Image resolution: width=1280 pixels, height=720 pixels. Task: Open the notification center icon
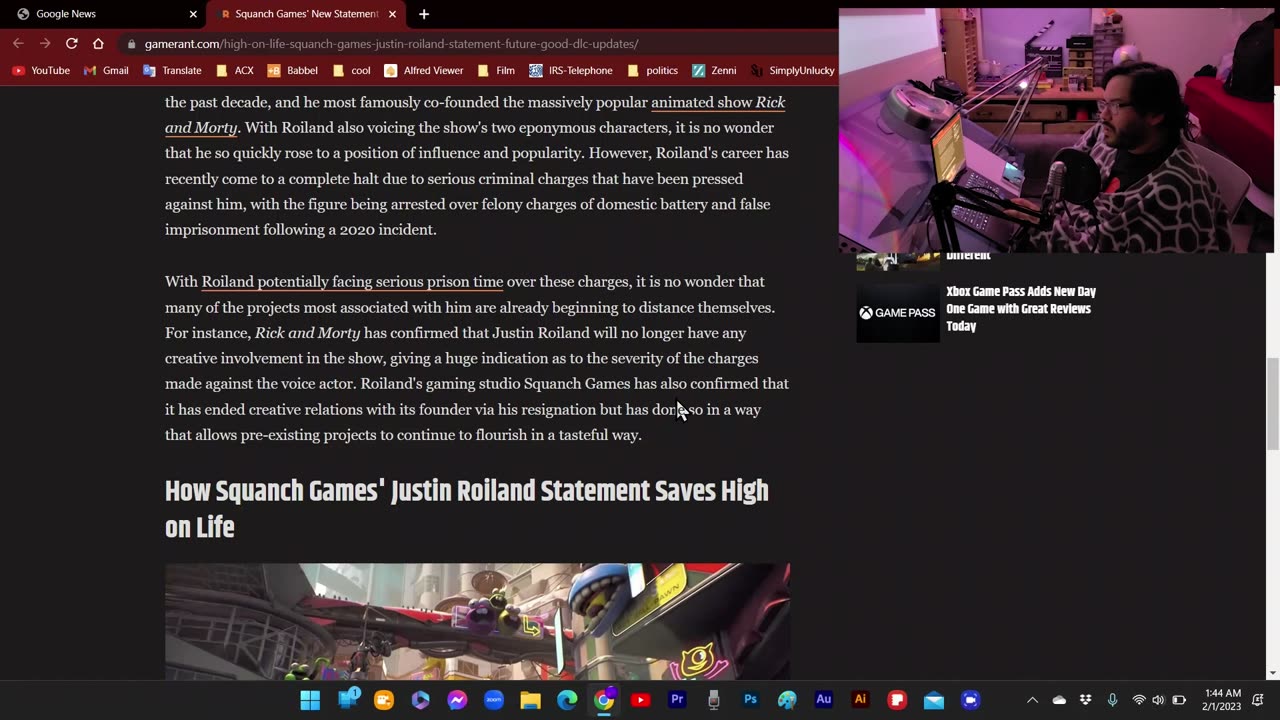coord(1258,700)
